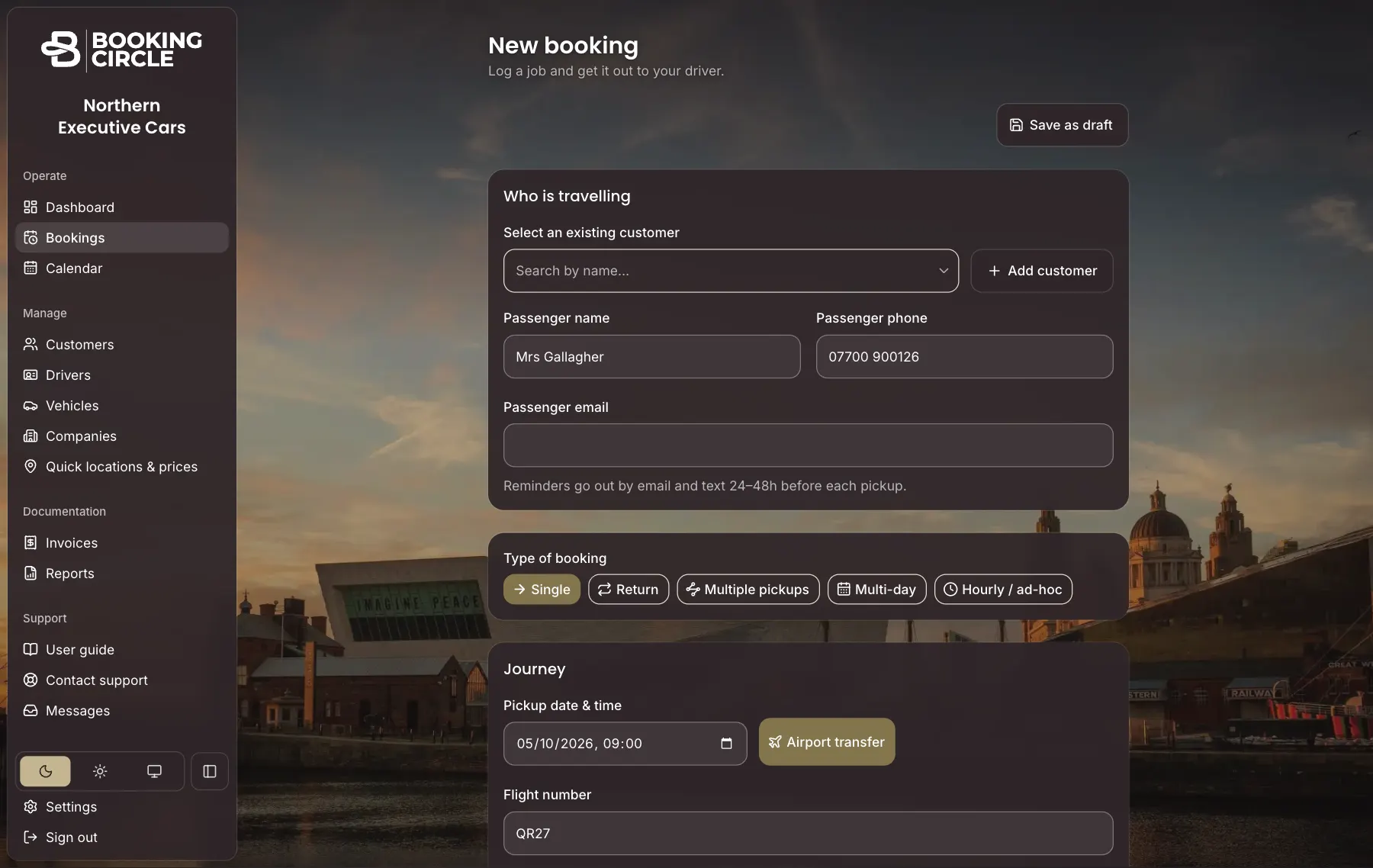Screen dimensions: 1373x868
Task: Switch to dark mode moon toggle
Action: coord(46,771)
